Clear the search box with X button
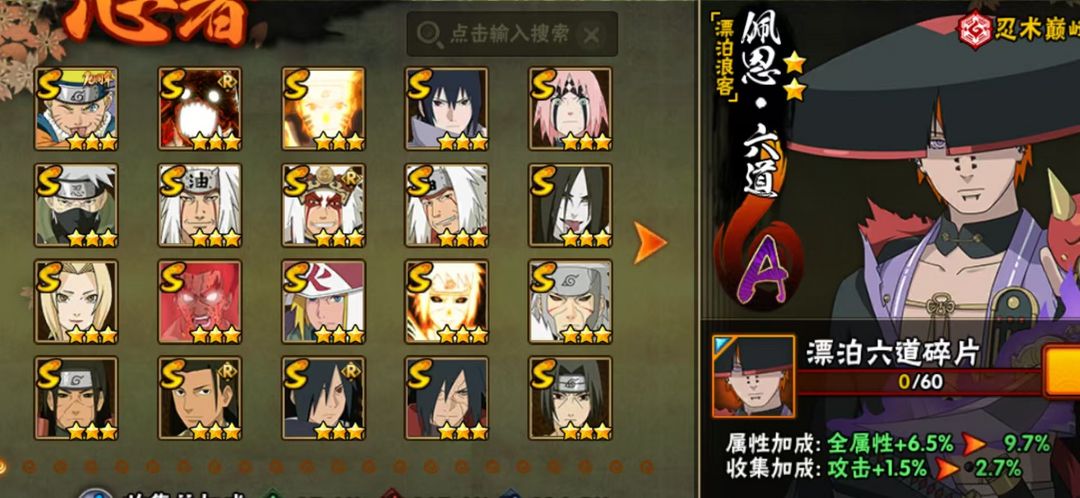The image size is (1080, 498). [590, 35]
